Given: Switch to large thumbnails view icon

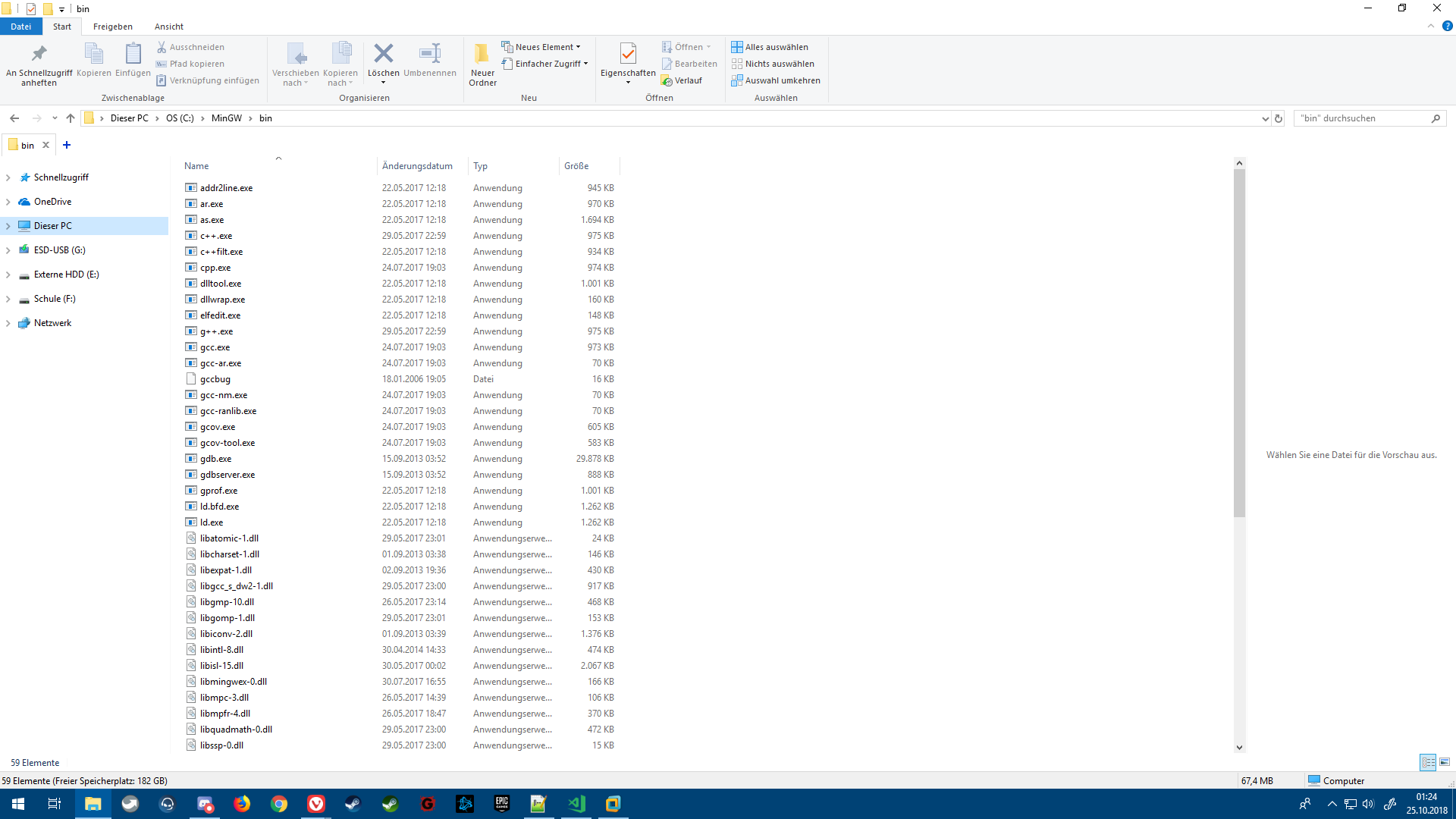Looking at the screenshot, I should [1445, 762].
